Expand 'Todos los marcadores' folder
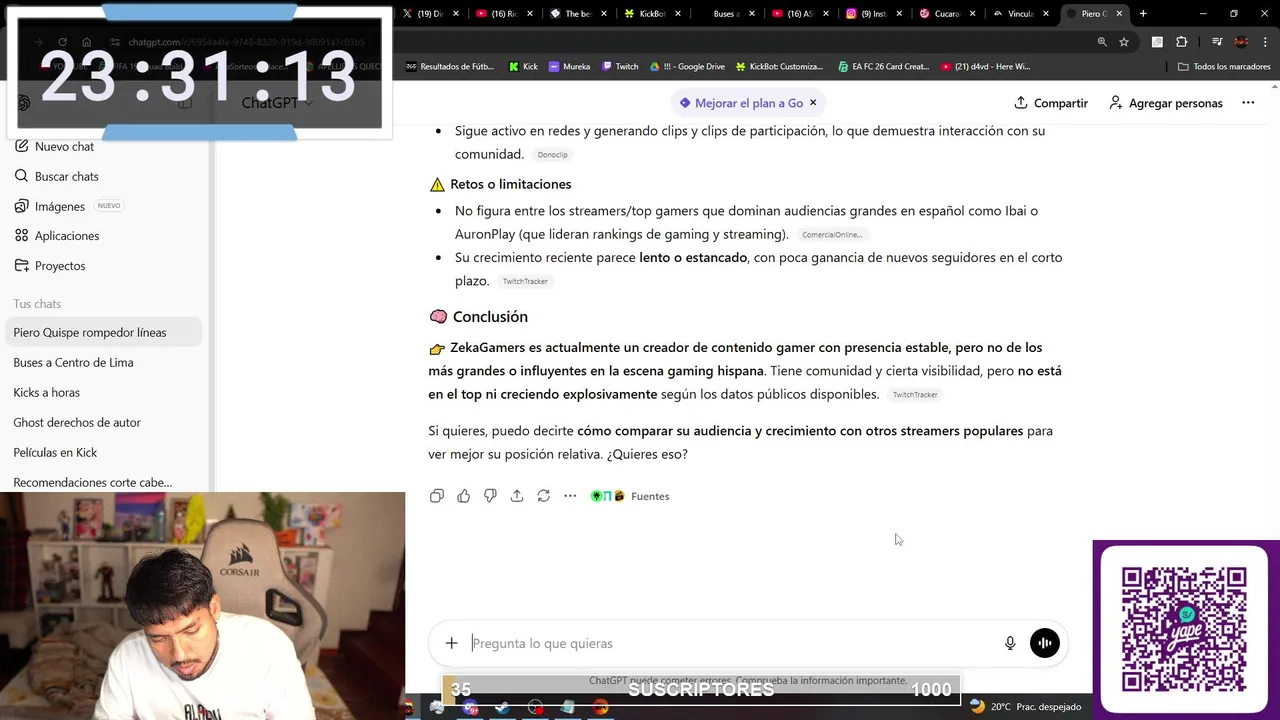 1224,67
